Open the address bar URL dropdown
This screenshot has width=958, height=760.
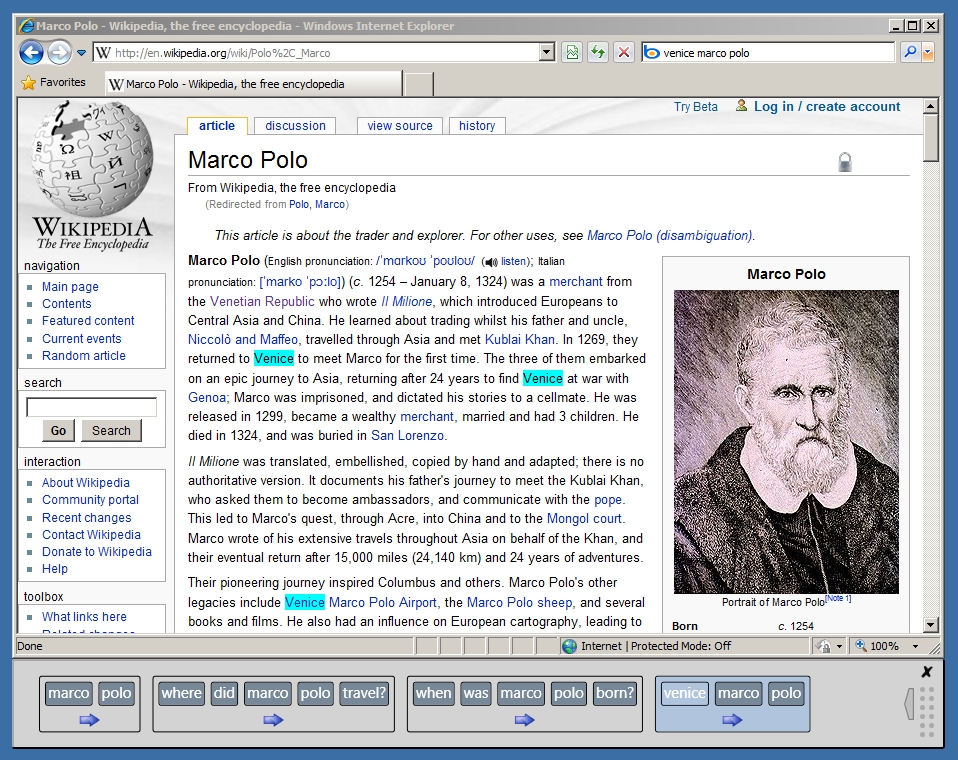point(546,53)
